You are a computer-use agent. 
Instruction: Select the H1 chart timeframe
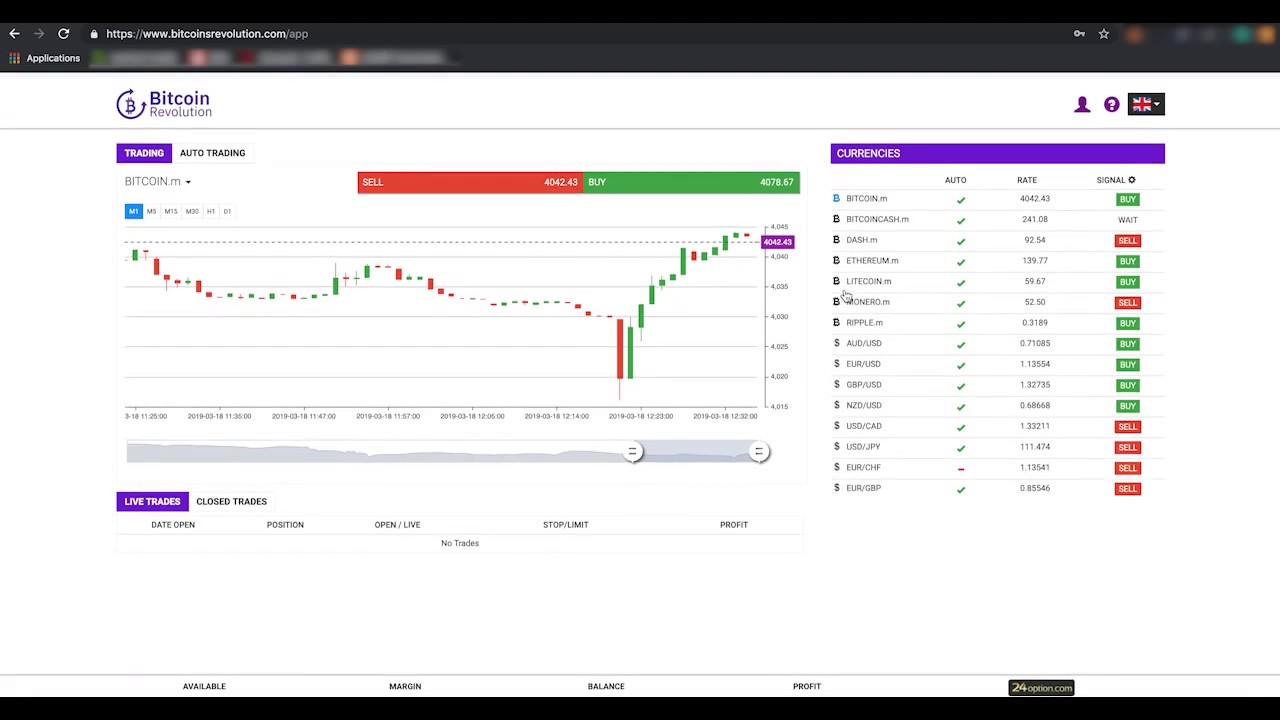pyautogui.click(x=211, y=211)
